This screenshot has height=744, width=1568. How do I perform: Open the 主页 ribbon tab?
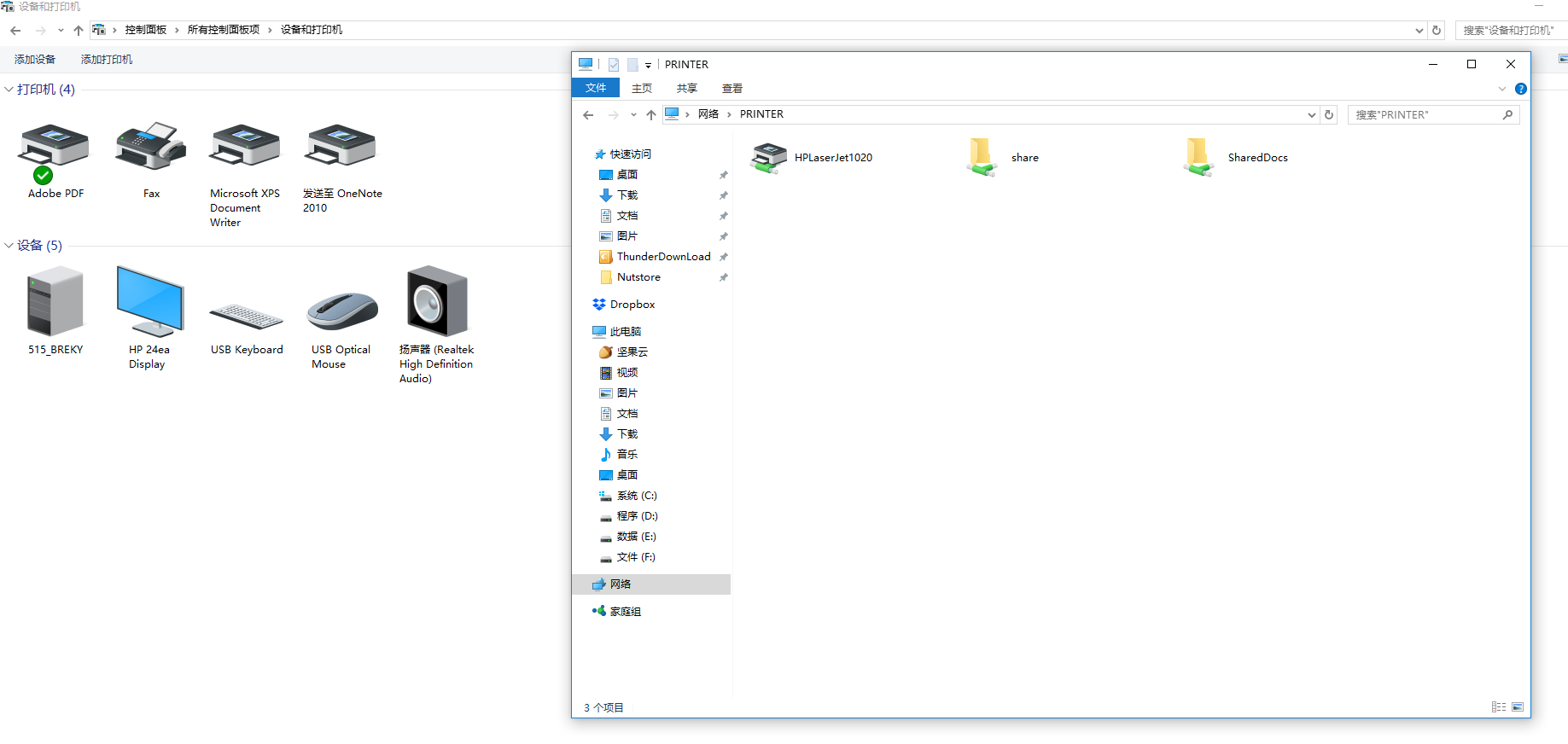(642, 89)
